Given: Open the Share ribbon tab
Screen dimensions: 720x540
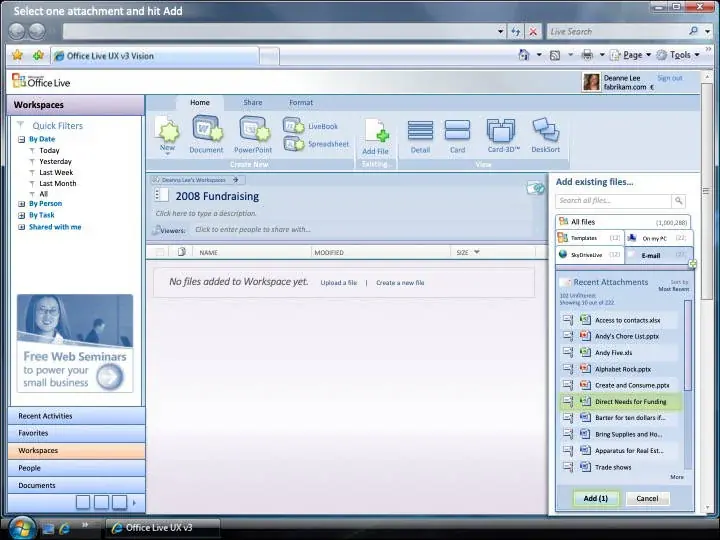Looking at the screenshot, I should [253, 102].
